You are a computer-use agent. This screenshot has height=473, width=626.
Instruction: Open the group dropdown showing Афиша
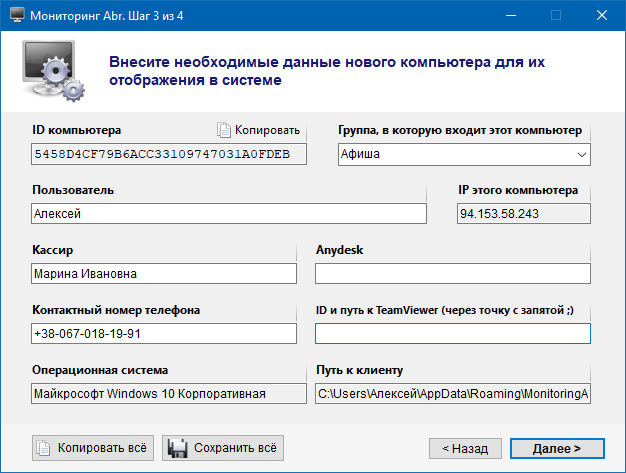(x=464, y=154)
